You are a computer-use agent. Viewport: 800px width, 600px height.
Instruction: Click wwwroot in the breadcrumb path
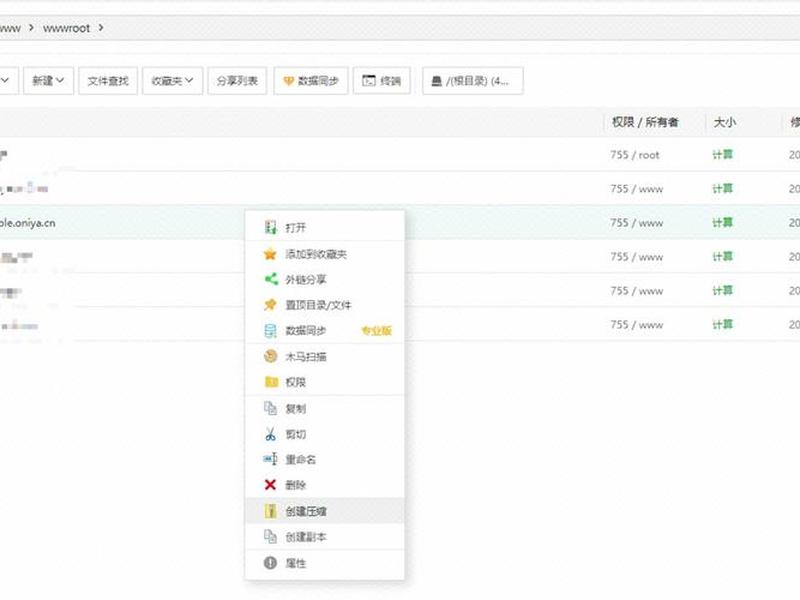(66, 28)
